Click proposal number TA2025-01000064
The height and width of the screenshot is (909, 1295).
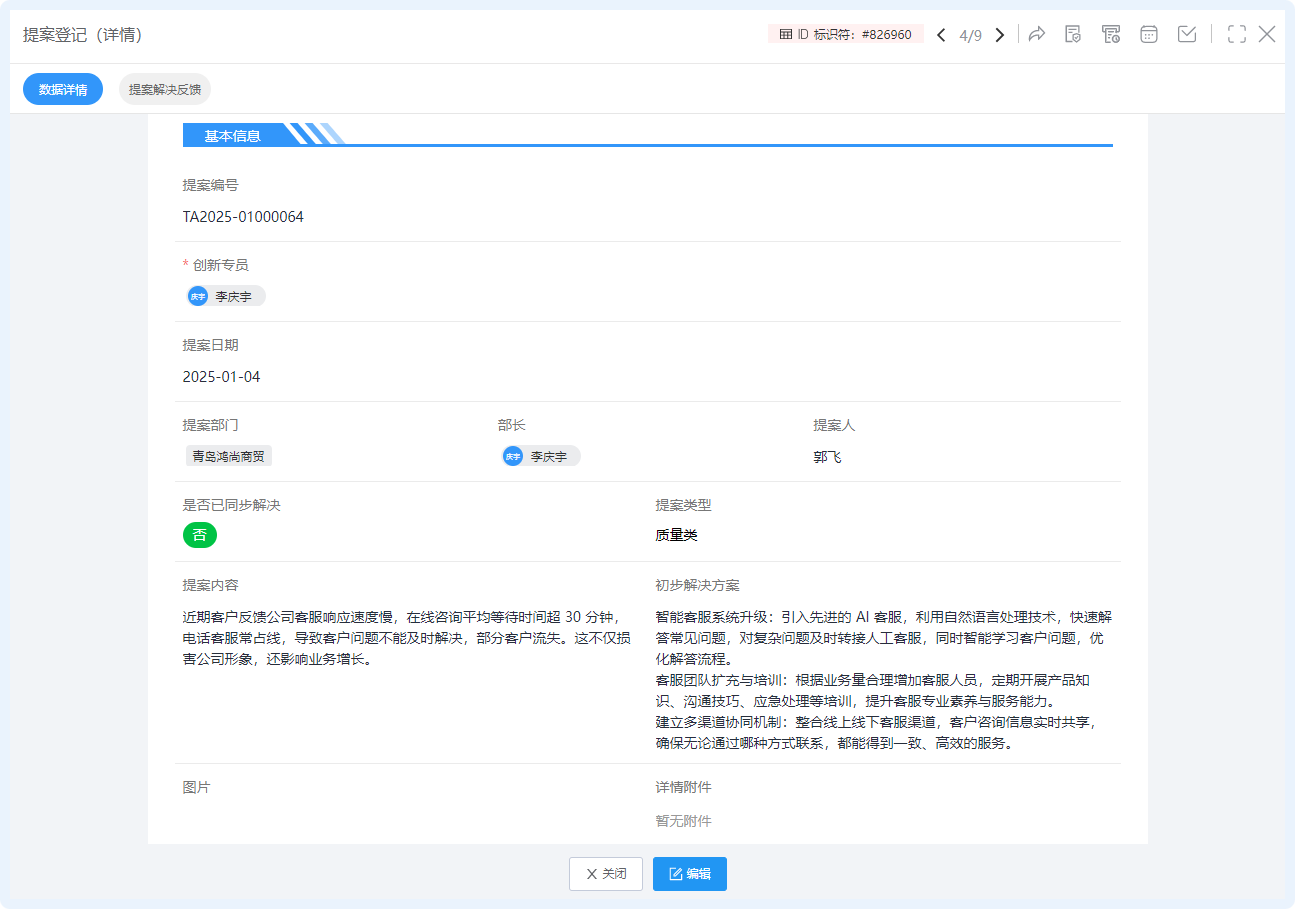[243, 217]
